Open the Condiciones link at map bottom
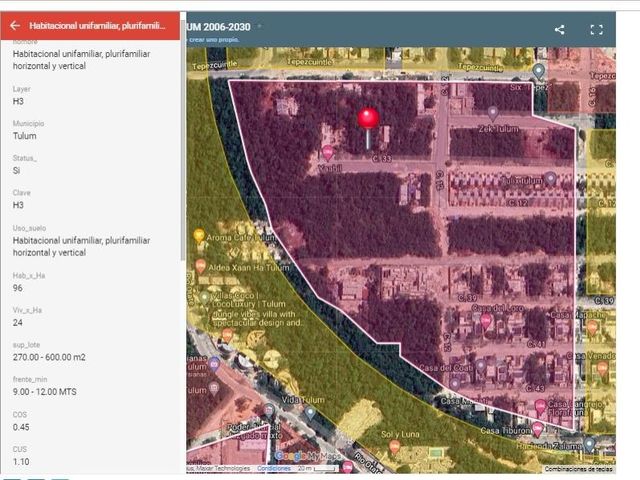Viewport: 640px width, 480px height. (274, 468)
